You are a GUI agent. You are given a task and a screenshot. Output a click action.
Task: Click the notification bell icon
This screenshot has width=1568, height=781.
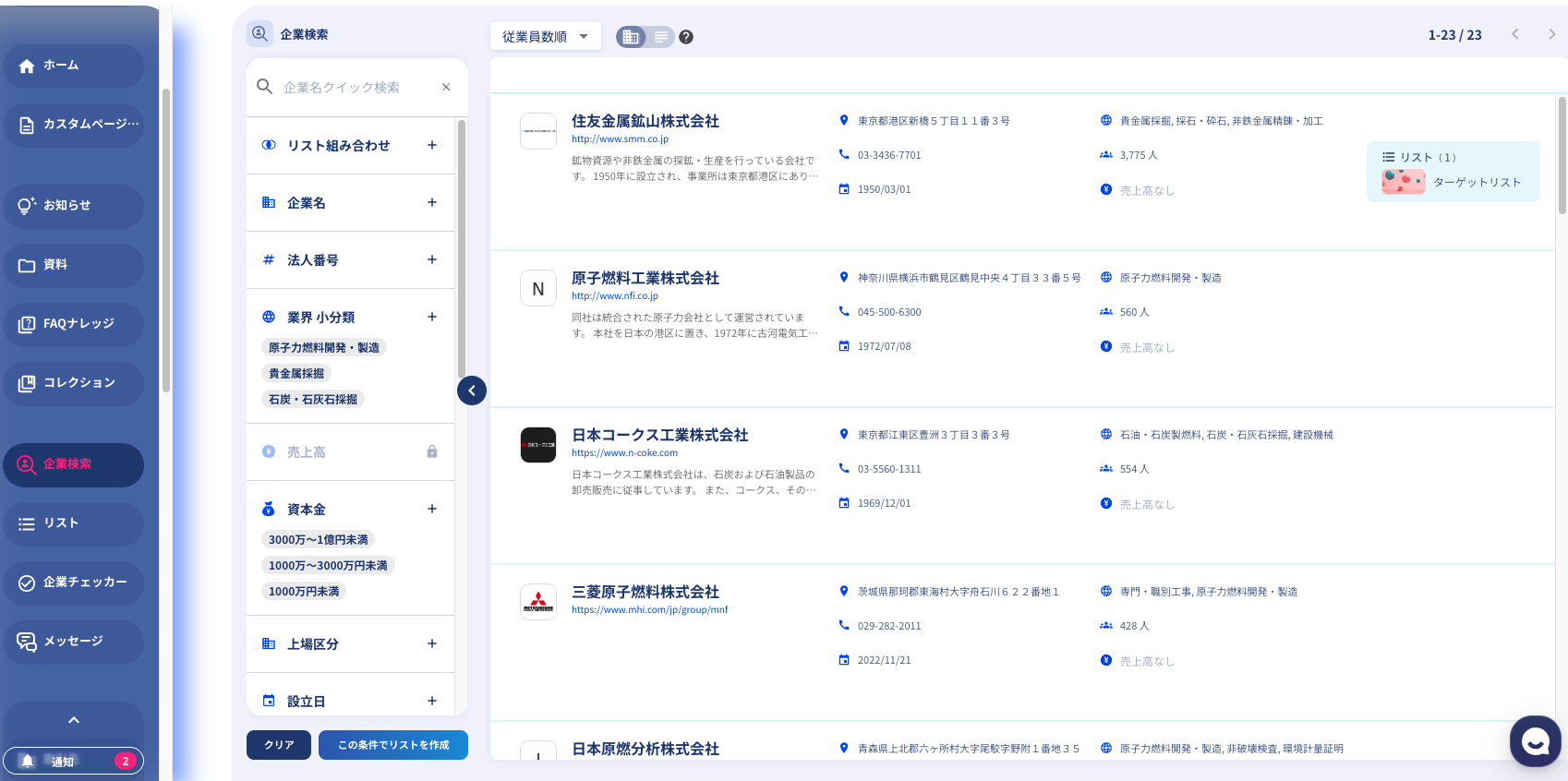(28, 761)
